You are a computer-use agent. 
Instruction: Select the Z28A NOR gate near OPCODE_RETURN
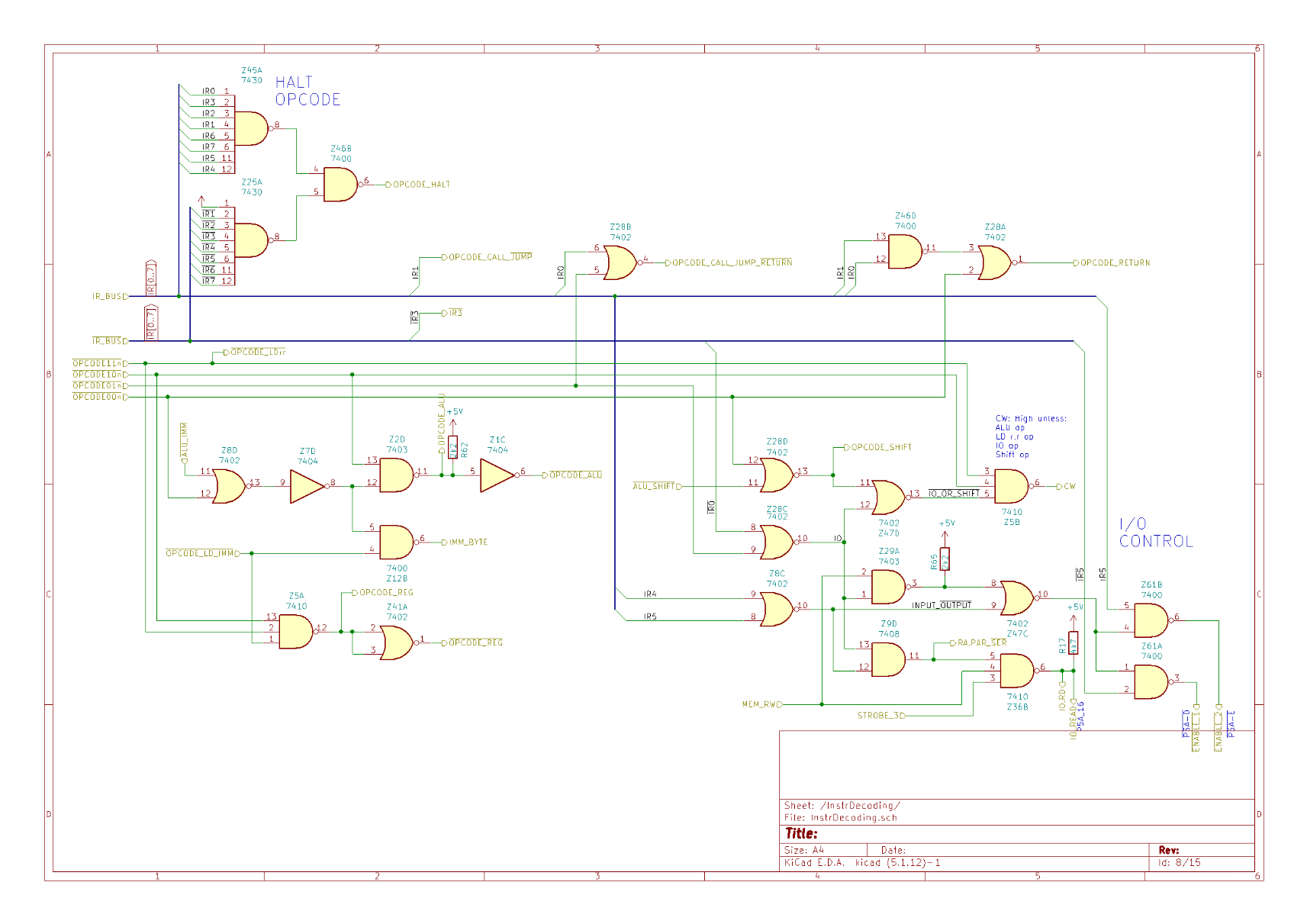click(x=993, y=263)
